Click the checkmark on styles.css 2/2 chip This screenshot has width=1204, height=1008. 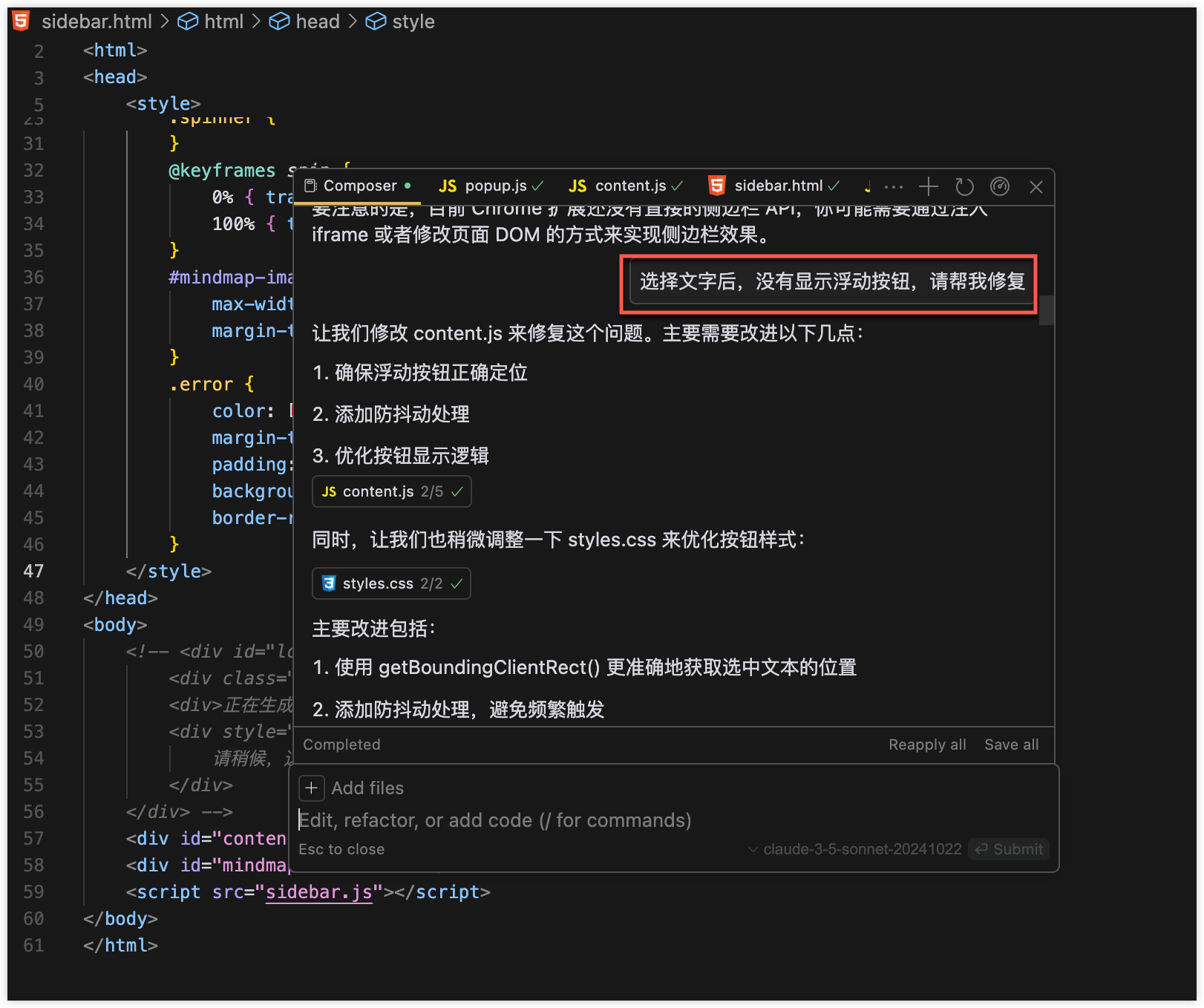tap(457, 583)
